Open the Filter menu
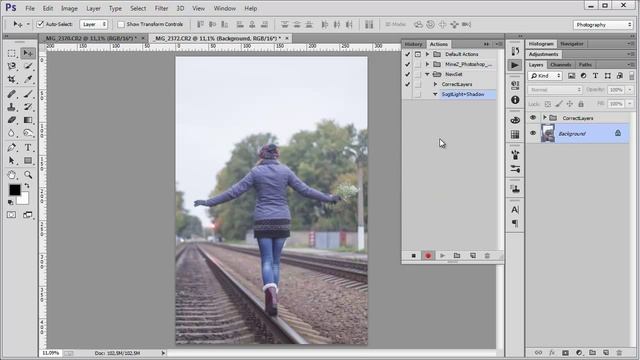The height and width of the screenshot is (360, 640). [161, 8]
